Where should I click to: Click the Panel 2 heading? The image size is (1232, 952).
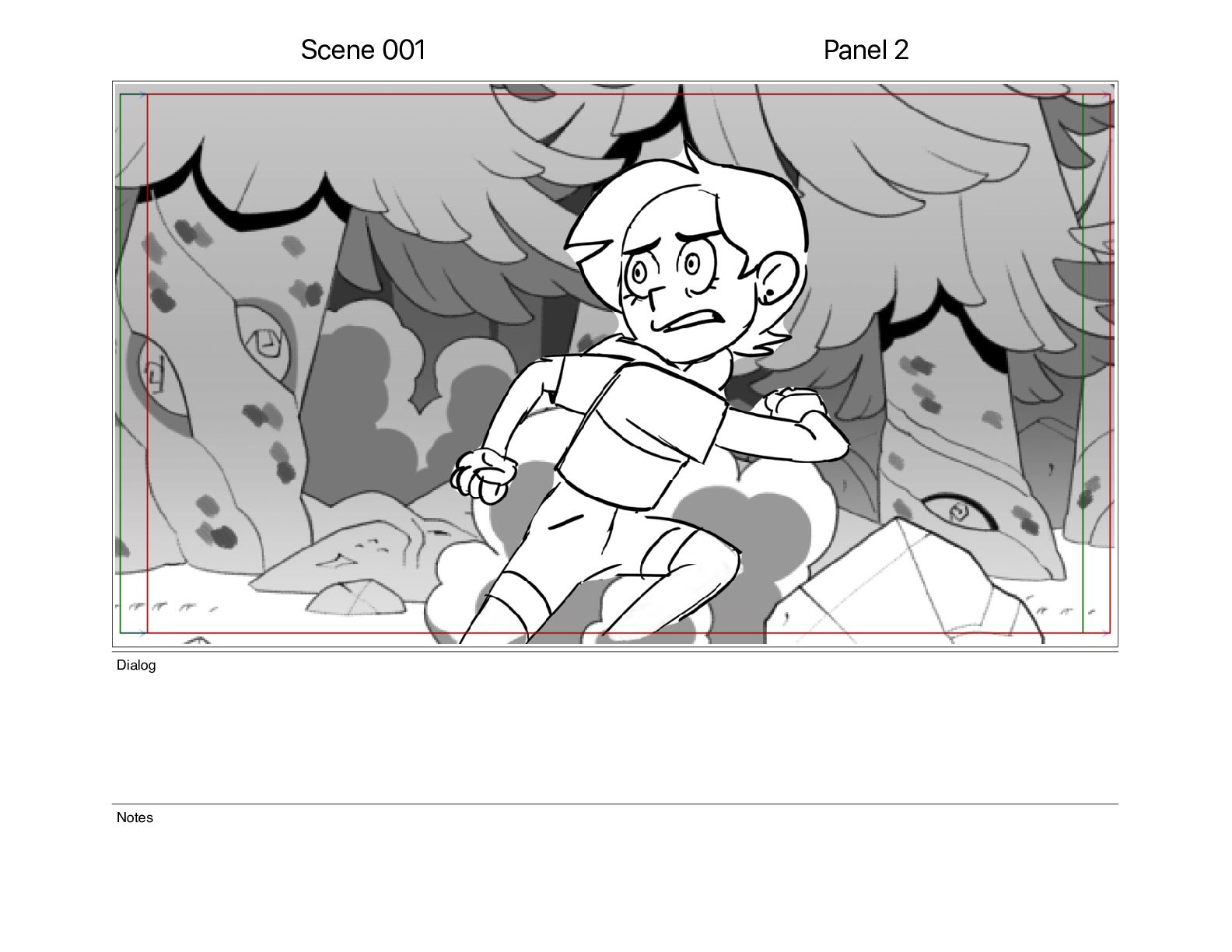[x=866, y=50]
